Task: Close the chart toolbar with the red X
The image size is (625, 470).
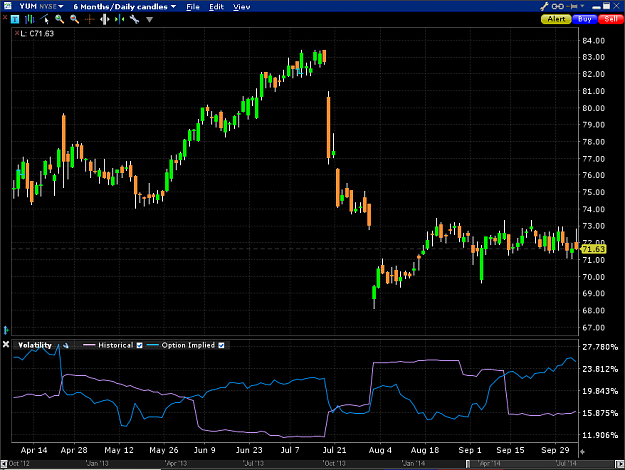Action: (x=5, y=18)
